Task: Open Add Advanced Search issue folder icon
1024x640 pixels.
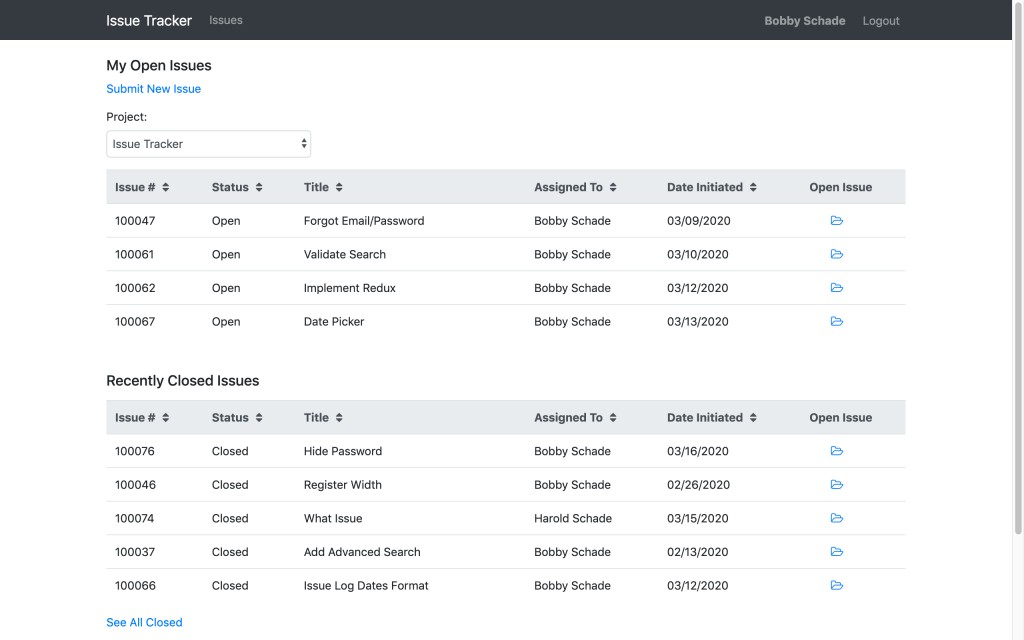Action: (x=837, y=552)
